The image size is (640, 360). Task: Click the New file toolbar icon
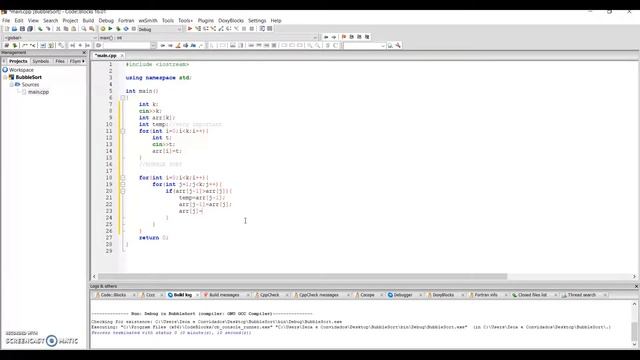coord(7,29)
